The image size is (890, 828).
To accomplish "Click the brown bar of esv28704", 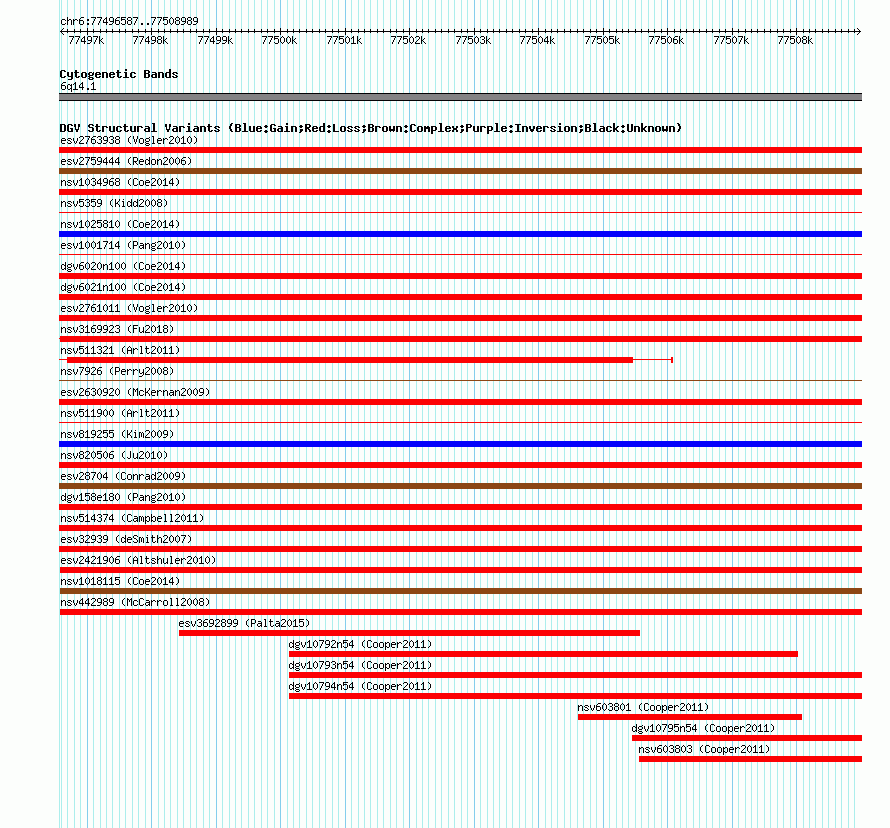I will pos(460,486).
